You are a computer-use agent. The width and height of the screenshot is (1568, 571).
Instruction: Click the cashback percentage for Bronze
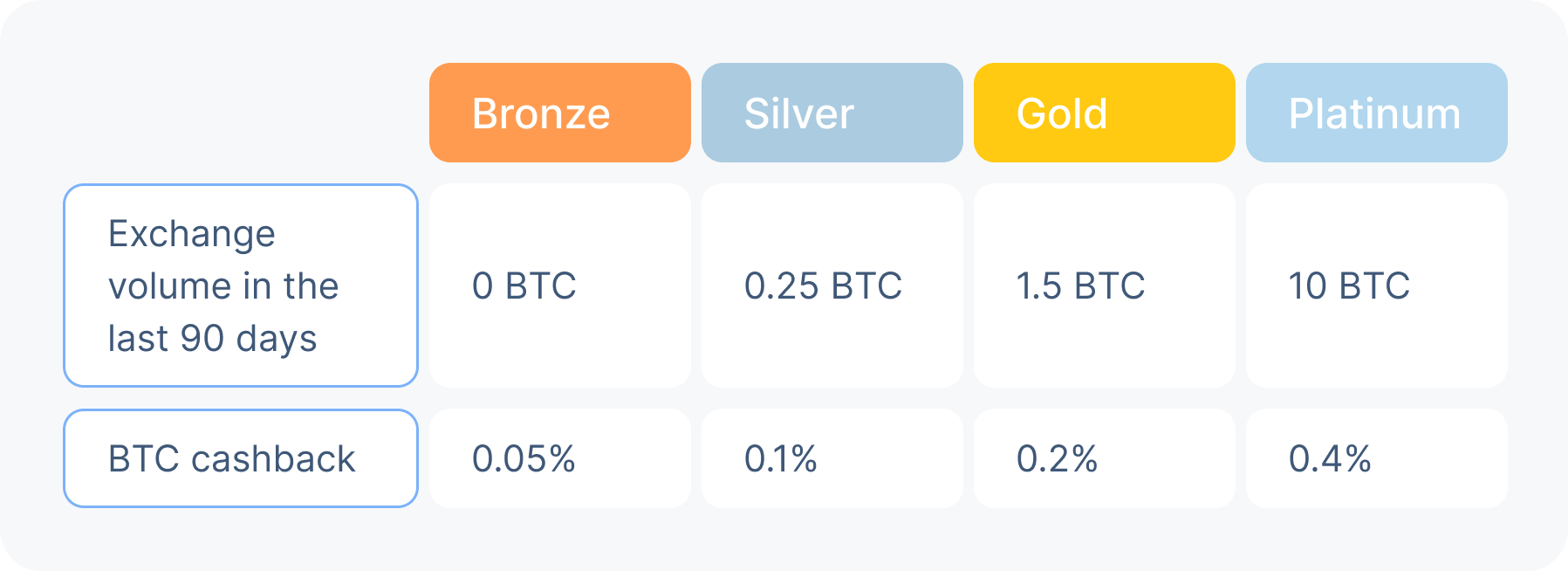(559, 458)
